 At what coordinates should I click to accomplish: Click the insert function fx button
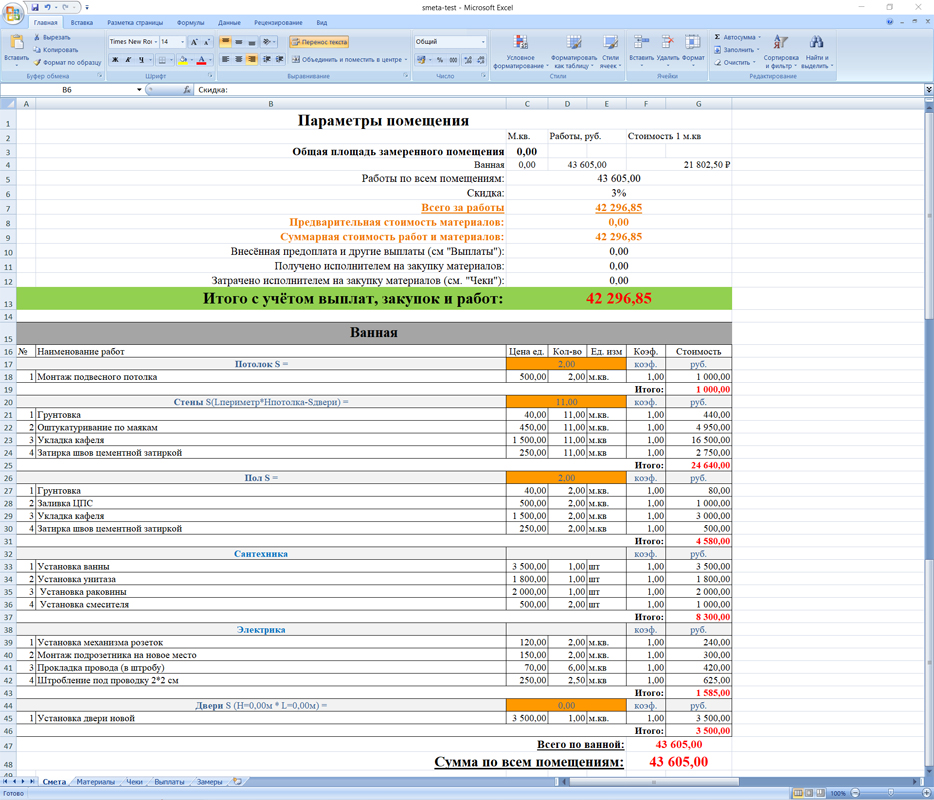[186, 90]
